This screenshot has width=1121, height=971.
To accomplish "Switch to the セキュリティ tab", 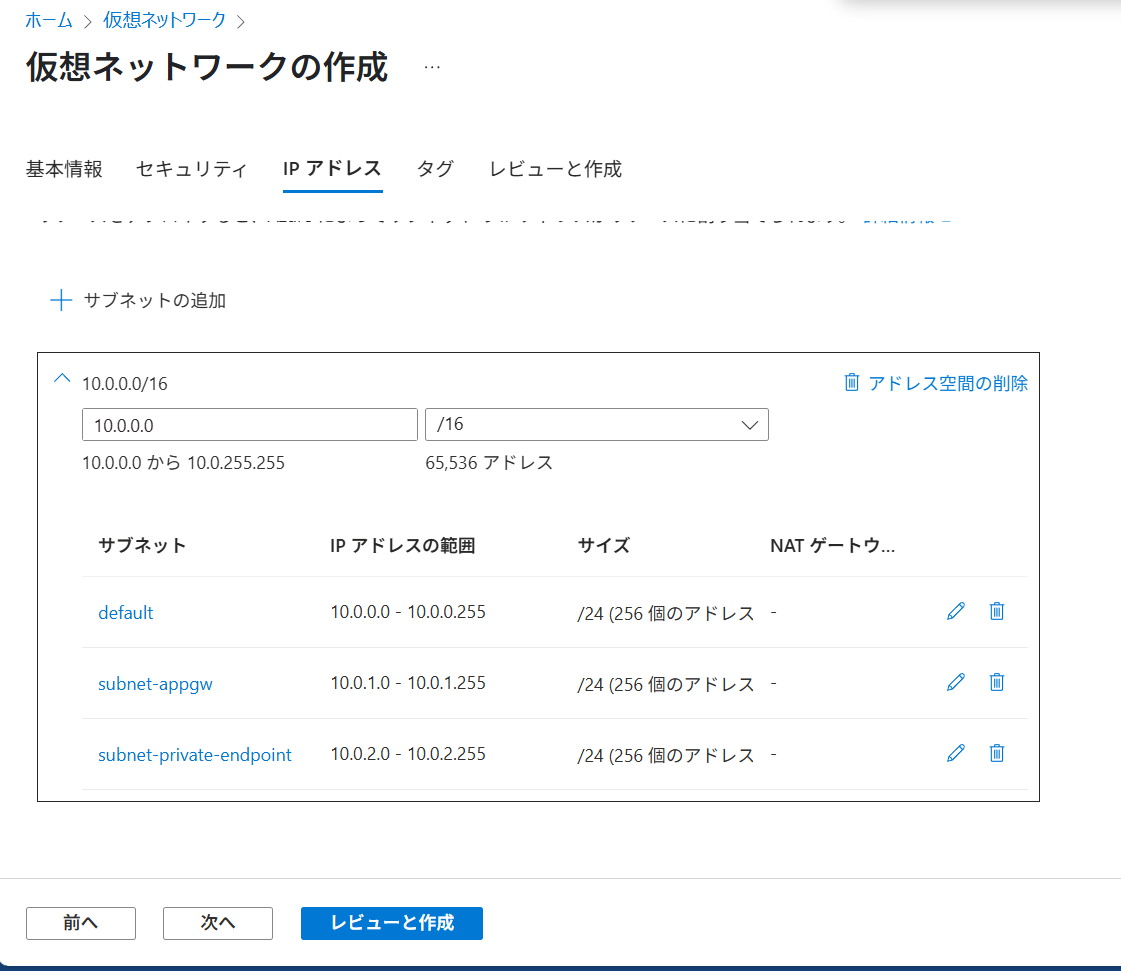I will click(192, 169).
